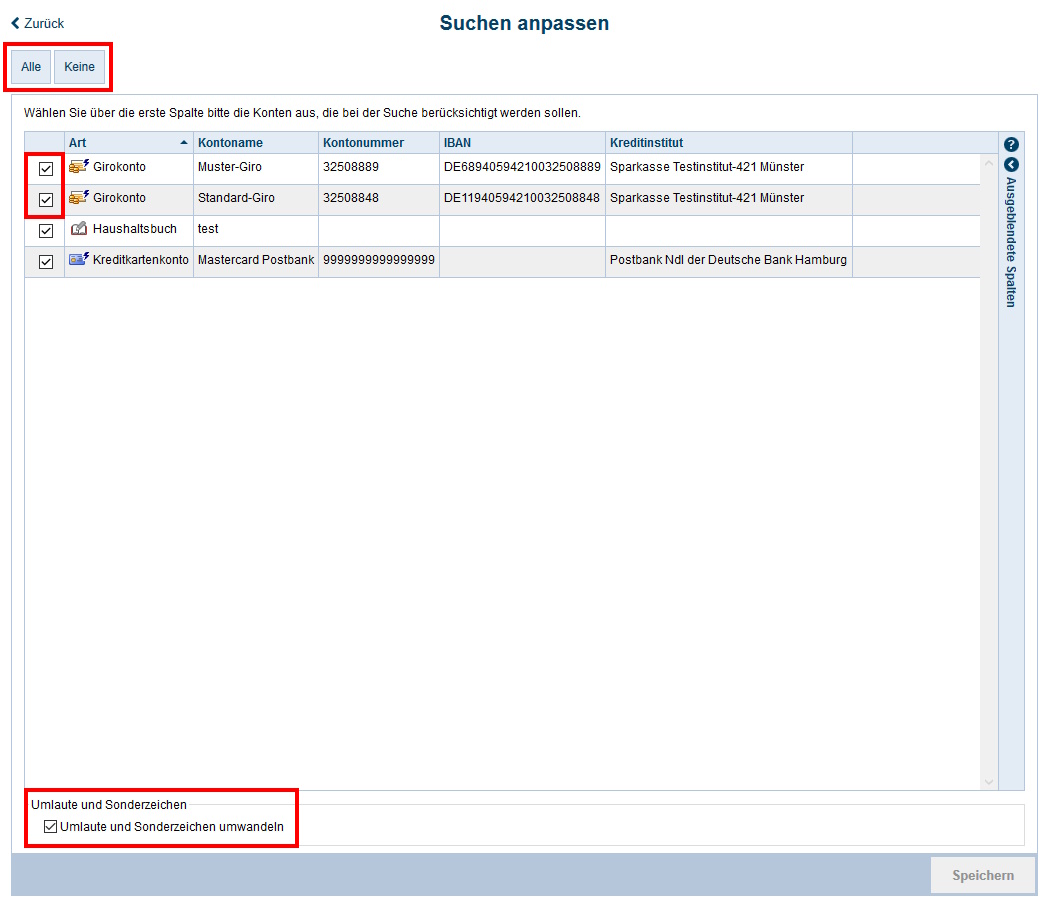Click the scrollbar down arrow of the table
Image resolution: width=1045 pixels, height=900 pixels.
point(989,782)
